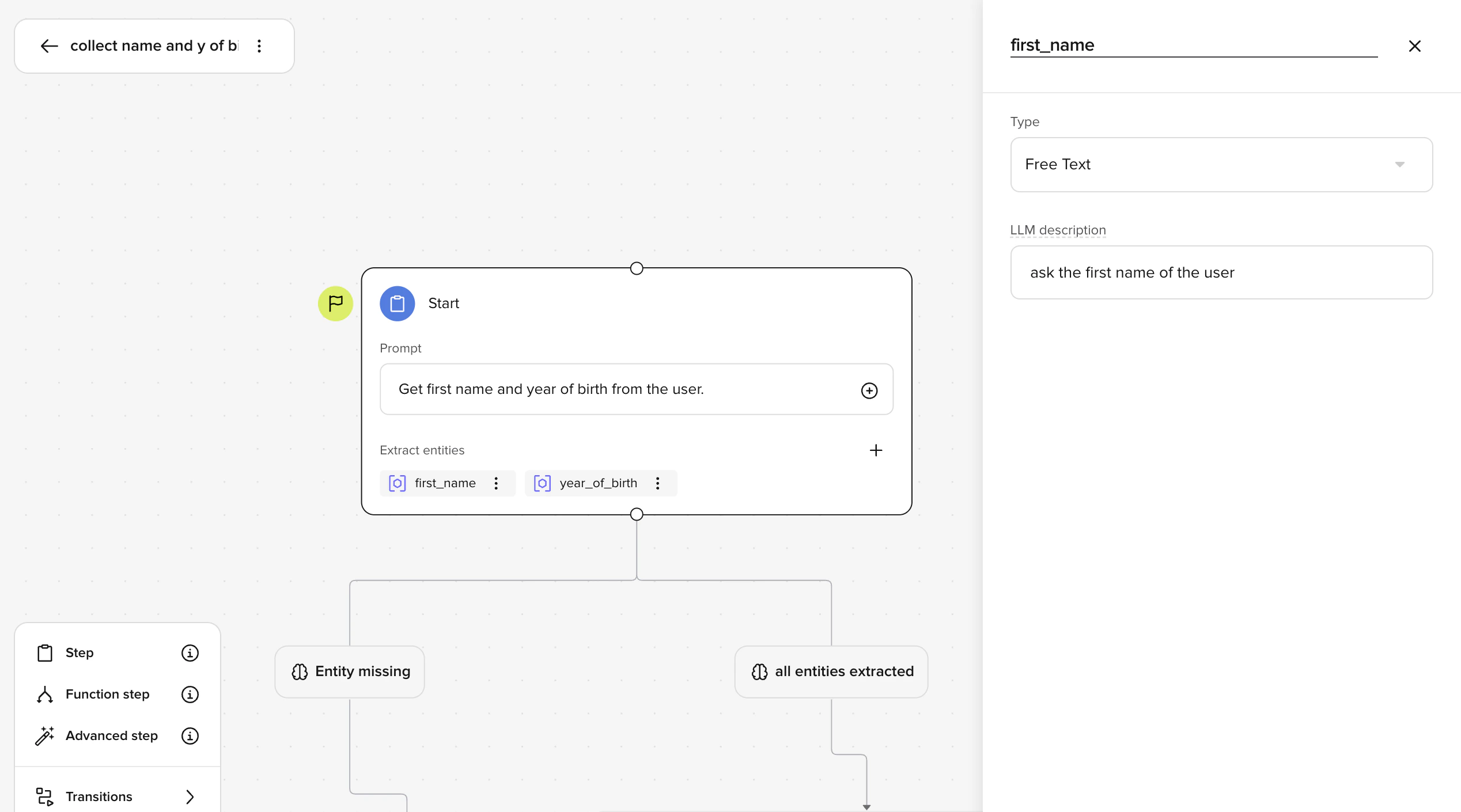Open year_of_birth entity options menu

click(657, 483)
